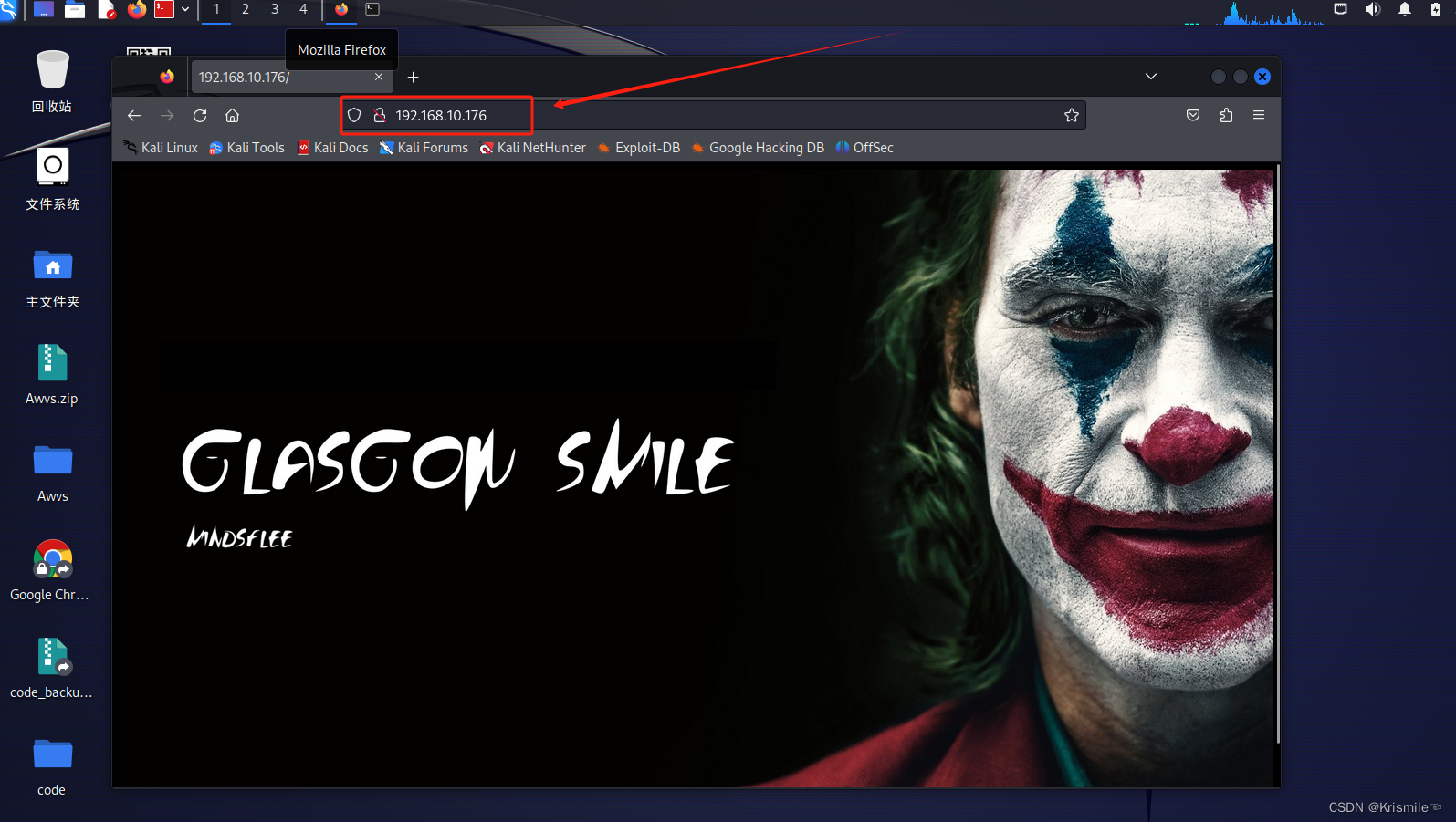The height and width of the screenshot is (822, 1456).
Task: Focus the URL bar showing 192.168.10.176
Action: pyautogui.click(x=714, y=115)
